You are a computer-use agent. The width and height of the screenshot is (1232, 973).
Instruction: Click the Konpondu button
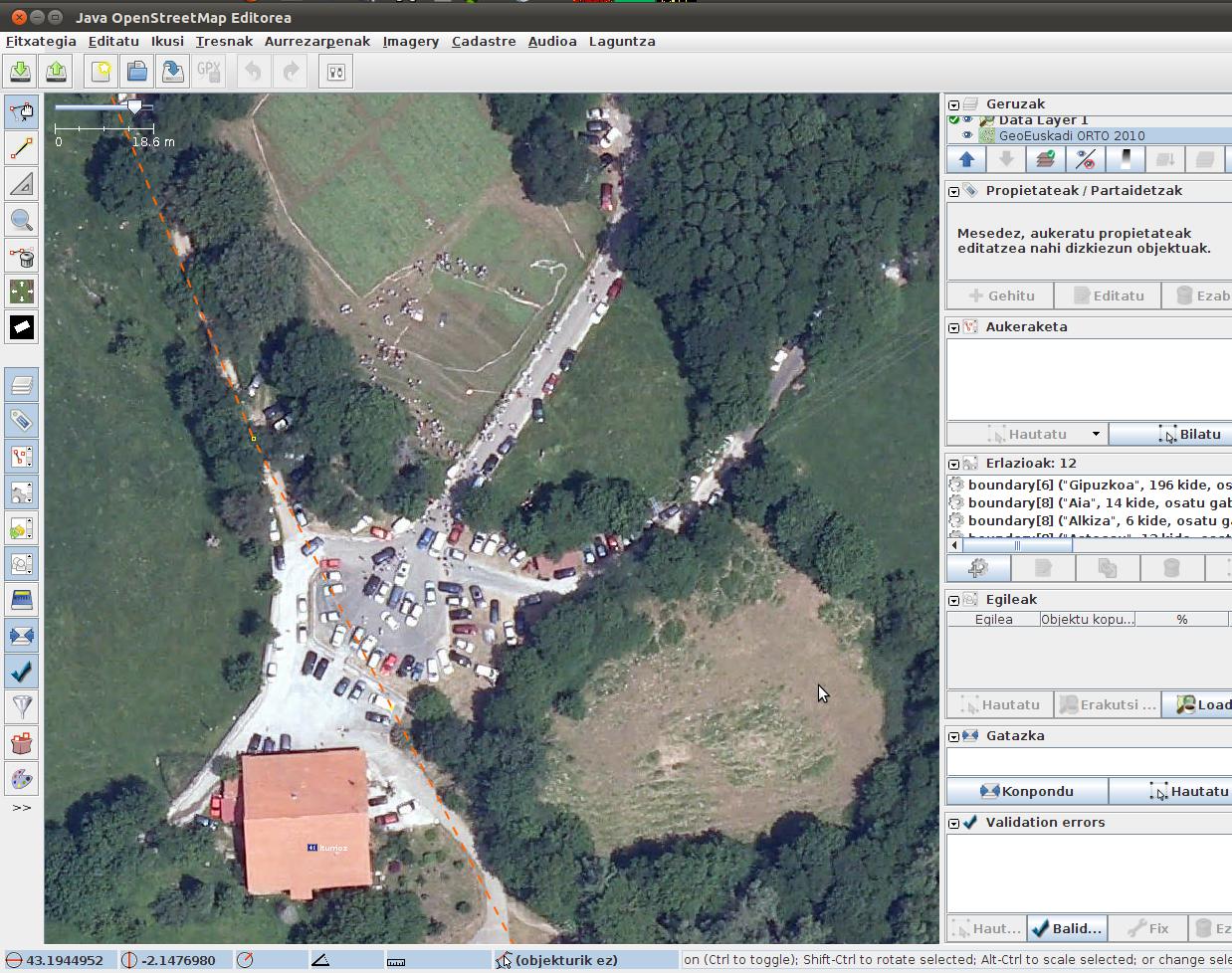click(1026, 792)
